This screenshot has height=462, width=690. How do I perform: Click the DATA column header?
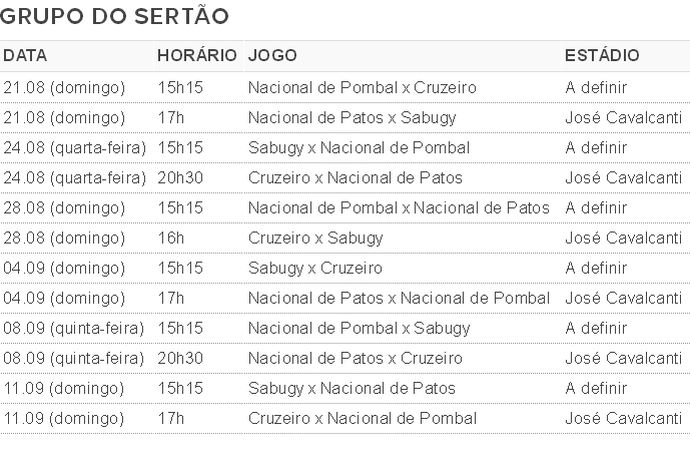point(25,56)
